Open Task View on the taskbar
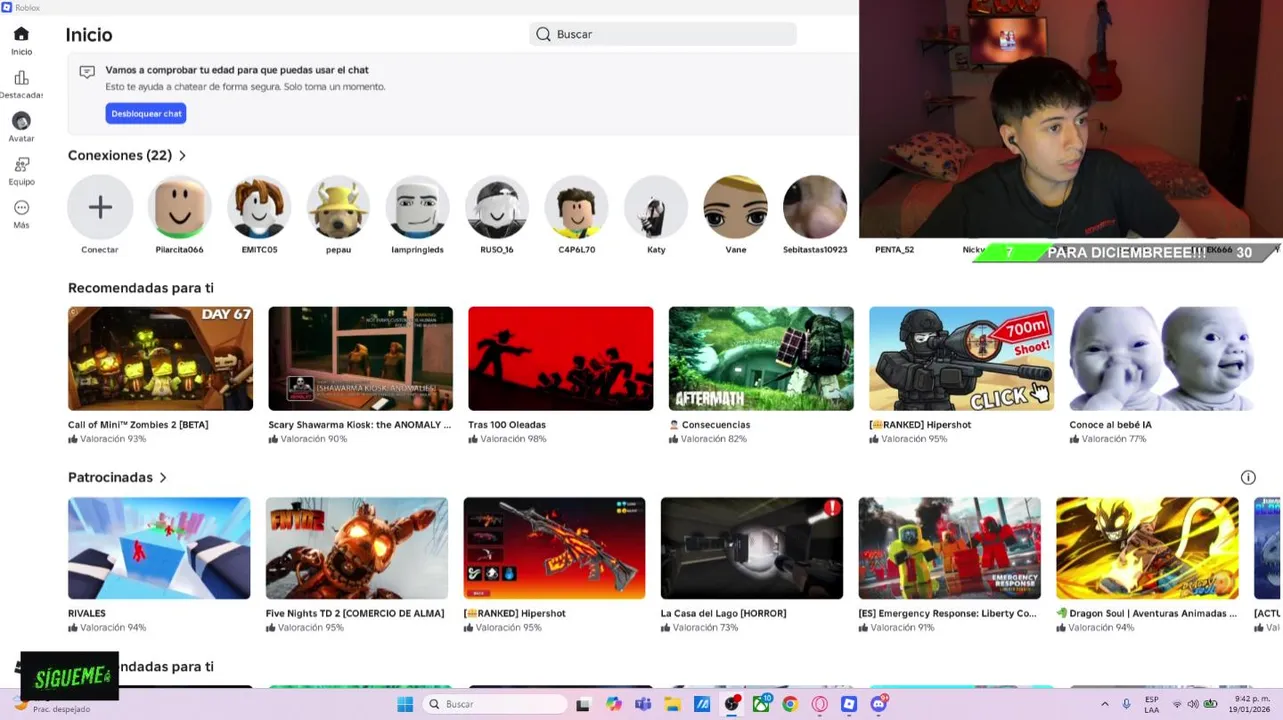Viewport: 1283px width, 720px height. [x=583, y=704]
